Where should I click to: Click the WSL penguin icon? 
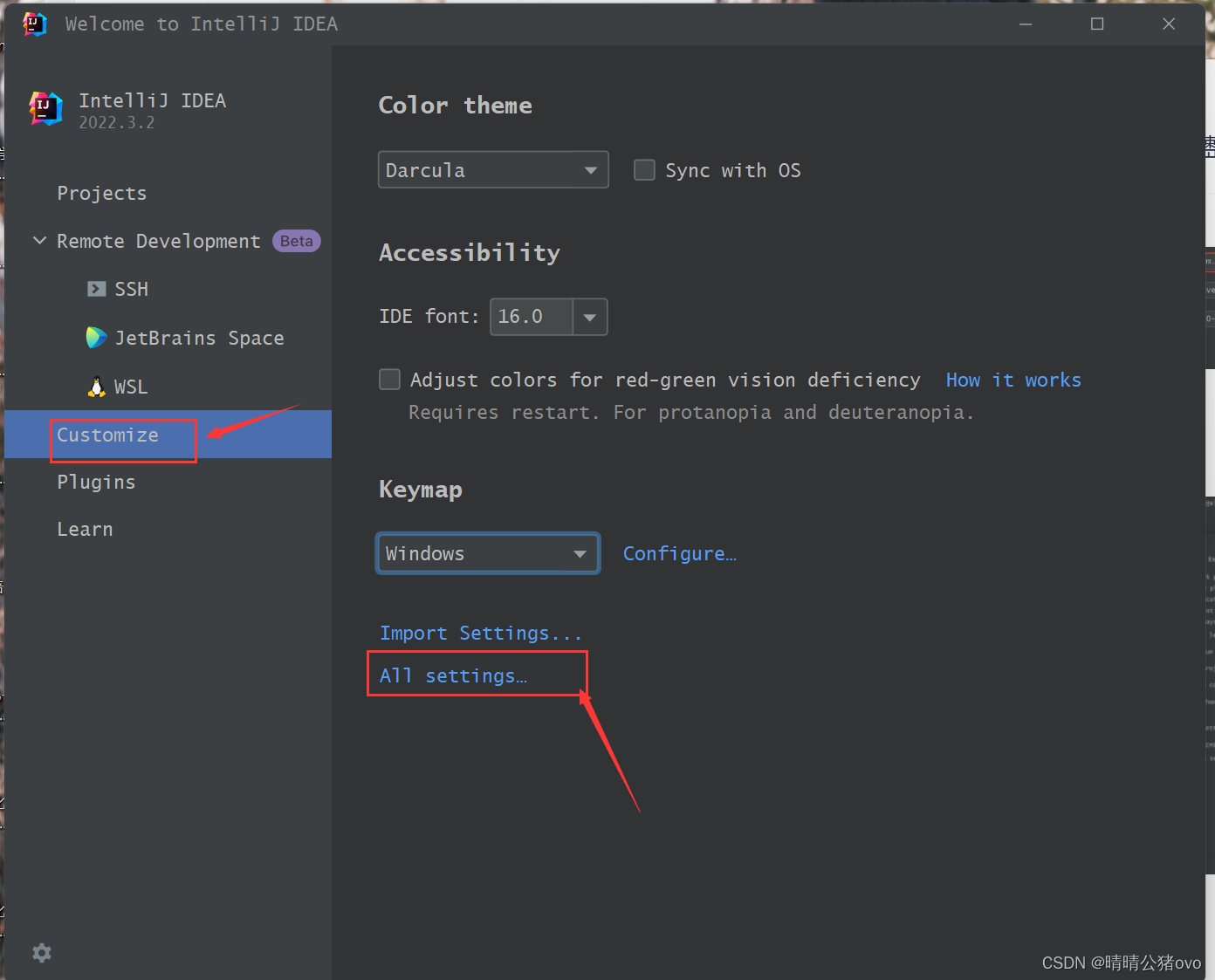point(97,387)
